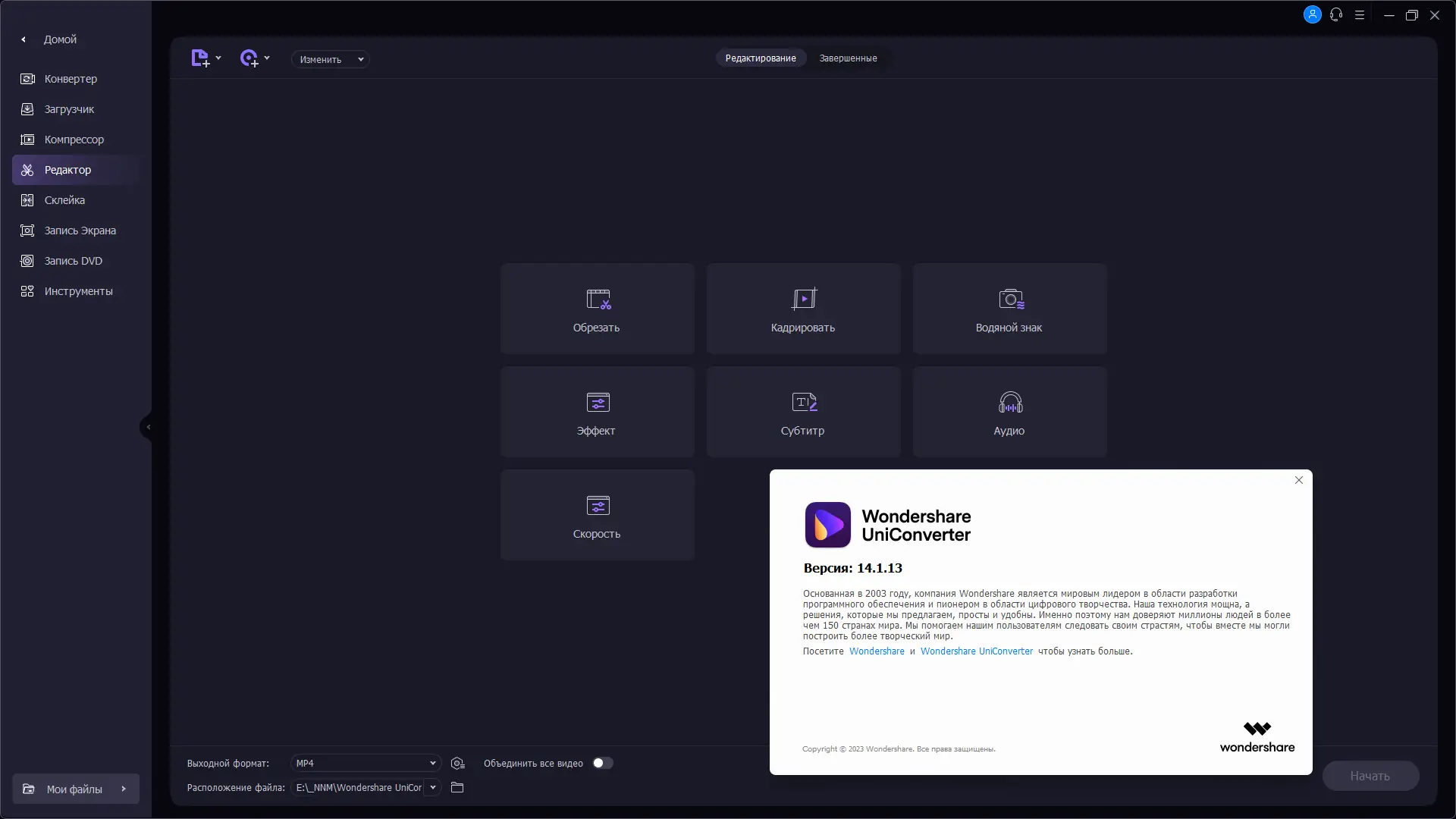The image size is (1456, 819).
Task: Switch to the Завершенные tab
Action: [848, 58]
